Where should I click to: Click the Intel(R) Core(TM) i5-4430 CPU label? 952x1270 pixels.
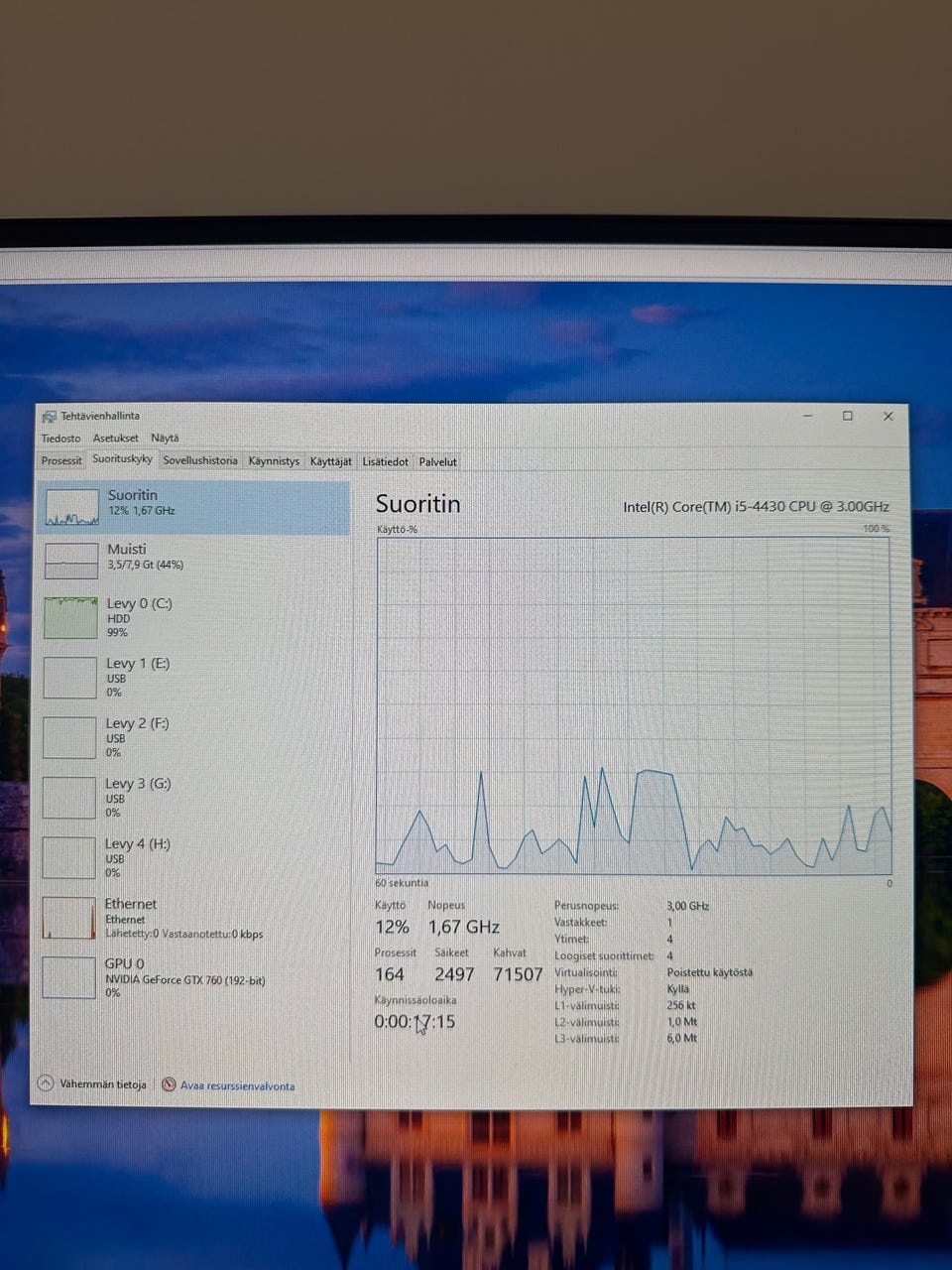coord(756,506)
